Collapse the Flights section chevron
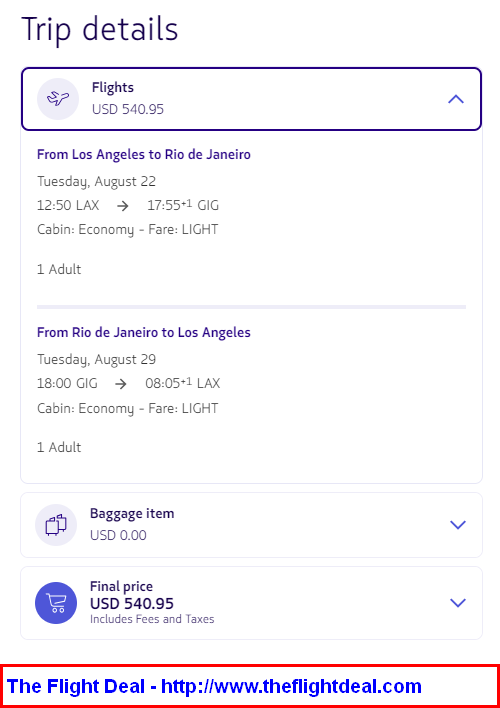Viewport: 500px width, 708px height. click(x=456, y=99)
